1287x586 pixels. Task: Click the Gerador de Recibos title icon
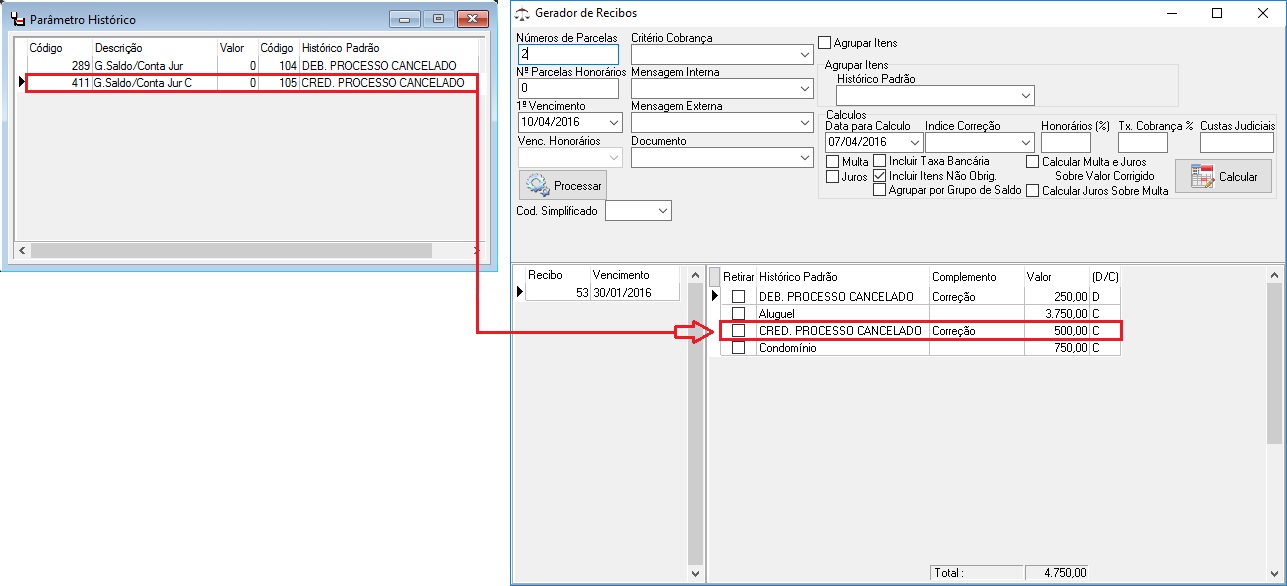coord(521,14)
